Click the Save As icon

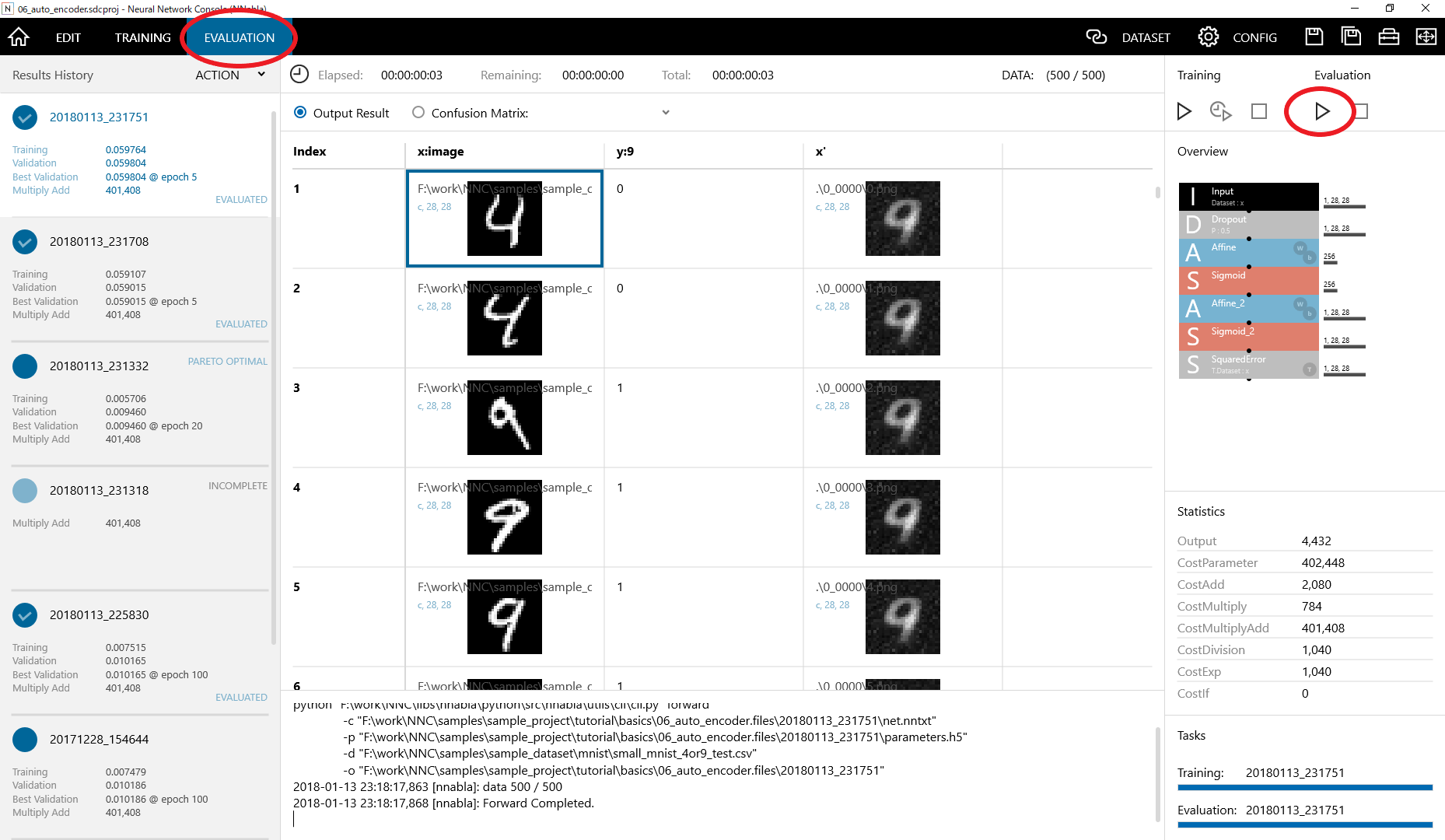pos(1352,37)
